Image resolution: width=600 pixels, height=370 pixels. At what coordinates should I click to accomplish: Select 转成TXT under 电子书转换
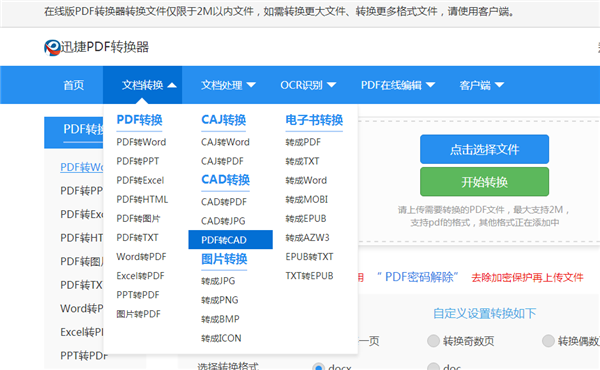pyautogui.click(x=302, y=161)
